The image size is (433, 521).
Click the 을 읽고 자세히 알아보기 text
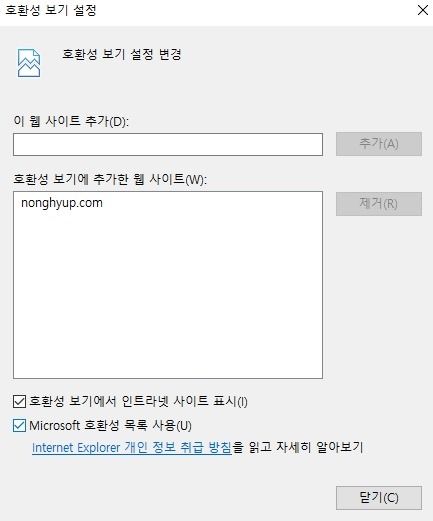point(298,447)
